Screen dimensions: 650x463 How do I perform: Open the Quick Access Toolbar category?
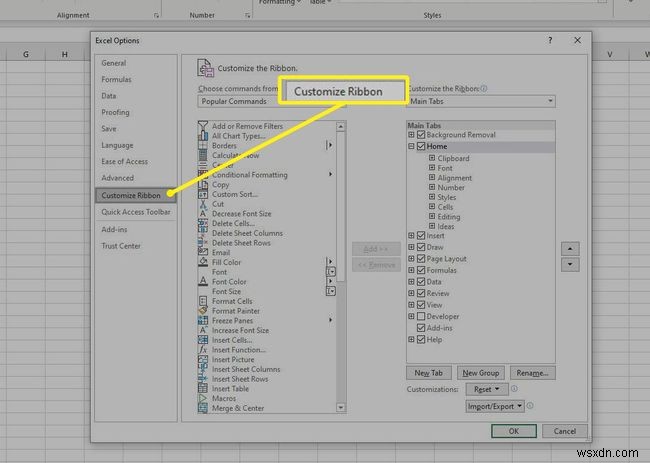(136, 212)
